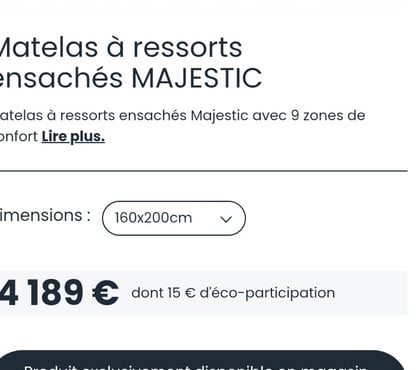Click the grey price band's empty right side
This screenshot has height=370, width=420.
point(371,293)
